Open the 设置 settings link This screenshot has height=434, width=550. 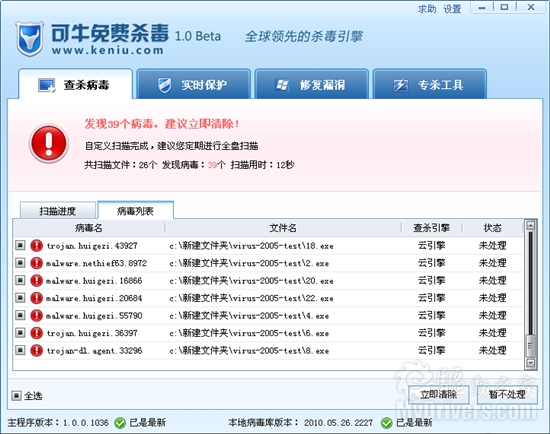[x=452, y=9]
